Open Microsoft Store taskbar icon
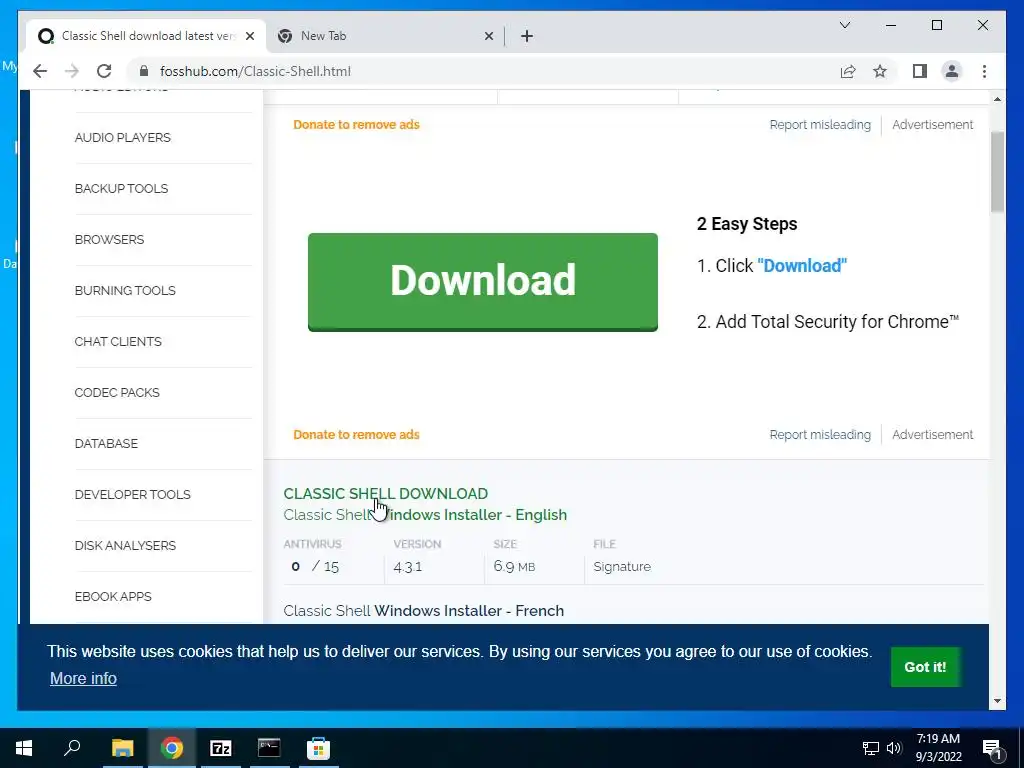The height and width of the screenshot is (768, 1024). coord(319,748)
